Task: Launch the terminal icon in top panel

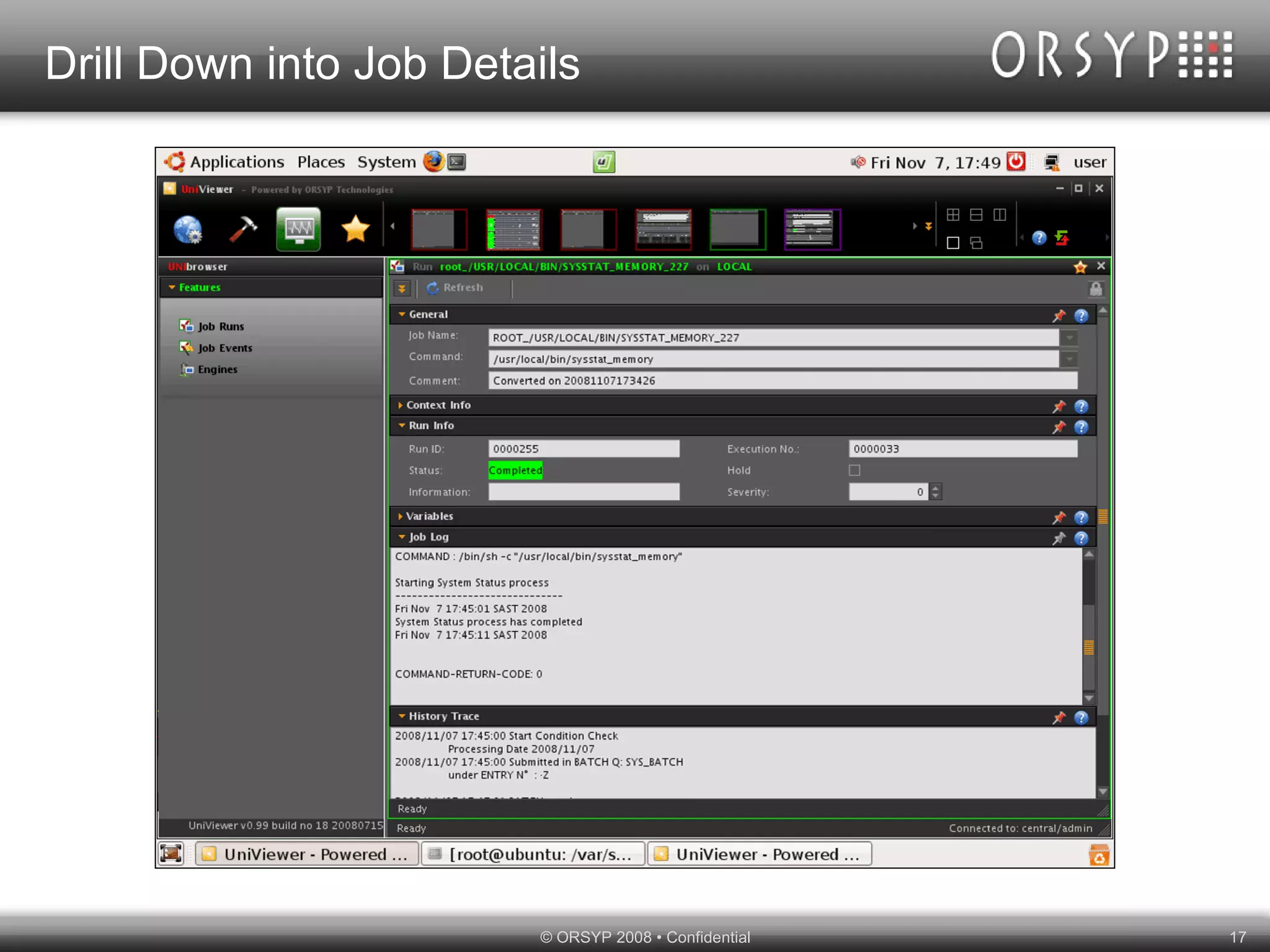Action: coord(457,162)
